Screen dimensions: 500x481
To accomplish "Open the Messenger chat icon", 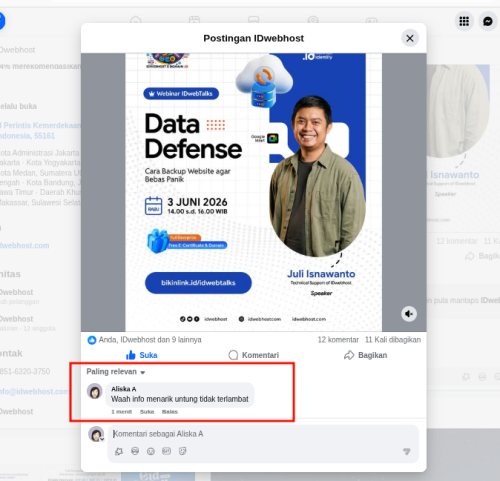I will [488, 21].
